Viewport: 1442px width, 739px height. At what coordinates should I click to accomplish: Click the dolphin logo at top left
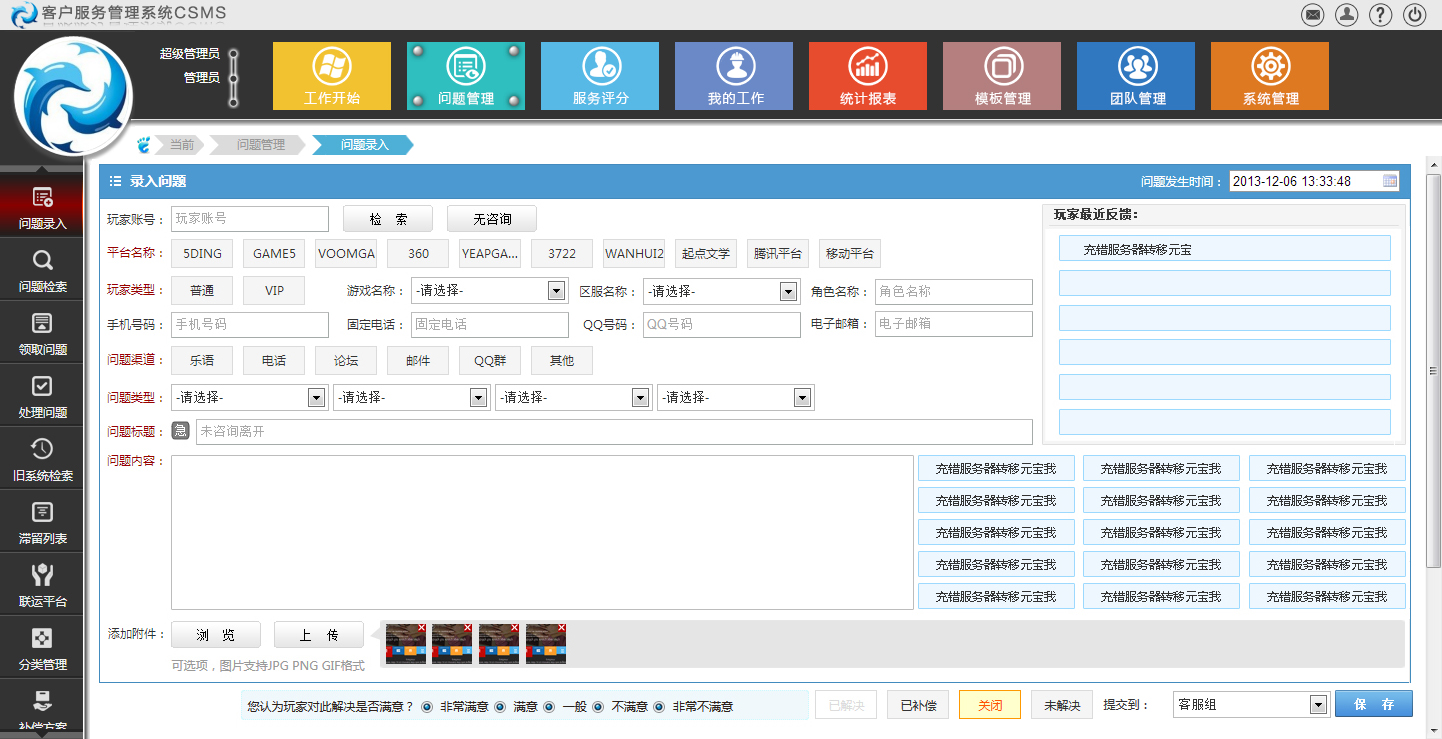[x=73, y=96]
